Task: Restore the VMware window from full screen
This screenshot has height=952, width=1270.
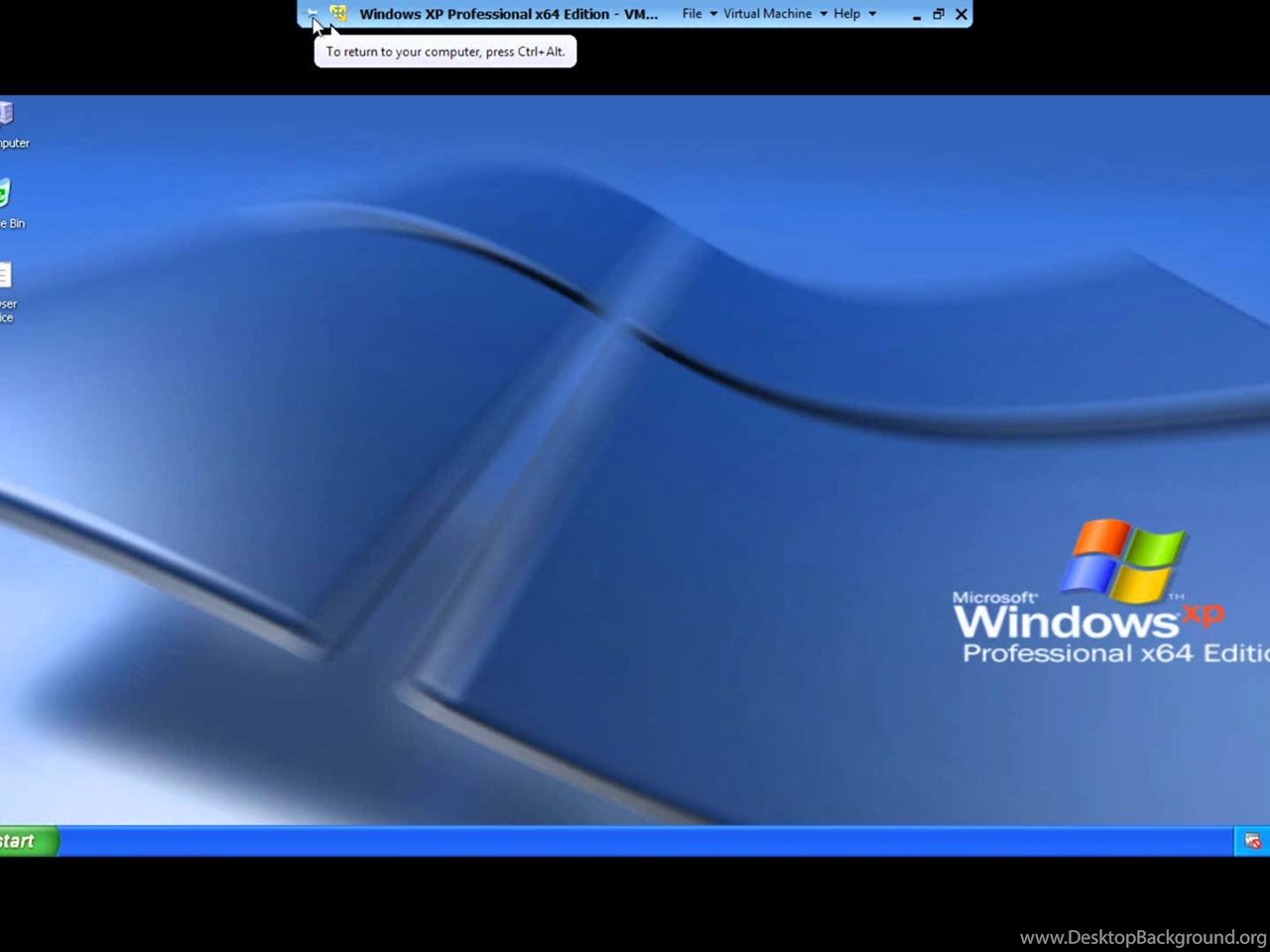Action: coord(939,14)
